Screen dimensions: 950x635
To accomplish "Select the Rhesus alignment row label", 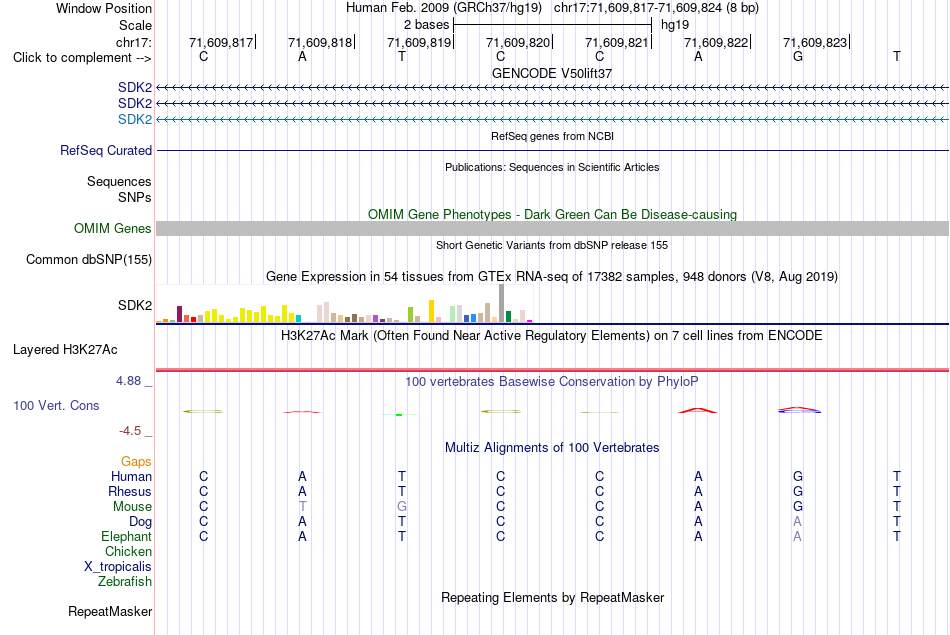I will coord(130,491).
